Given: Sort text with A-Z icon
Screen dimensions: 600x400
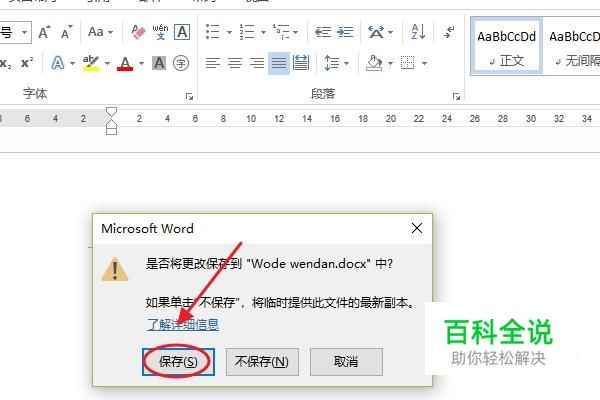Looking at the screenshot, I should click(418, 32).
